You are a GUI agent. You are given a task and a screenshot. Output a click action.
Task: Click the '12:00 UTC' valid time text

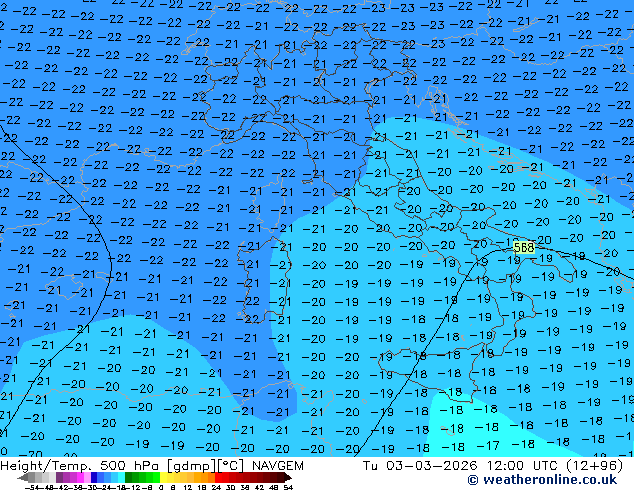click(x=522, y=466)
